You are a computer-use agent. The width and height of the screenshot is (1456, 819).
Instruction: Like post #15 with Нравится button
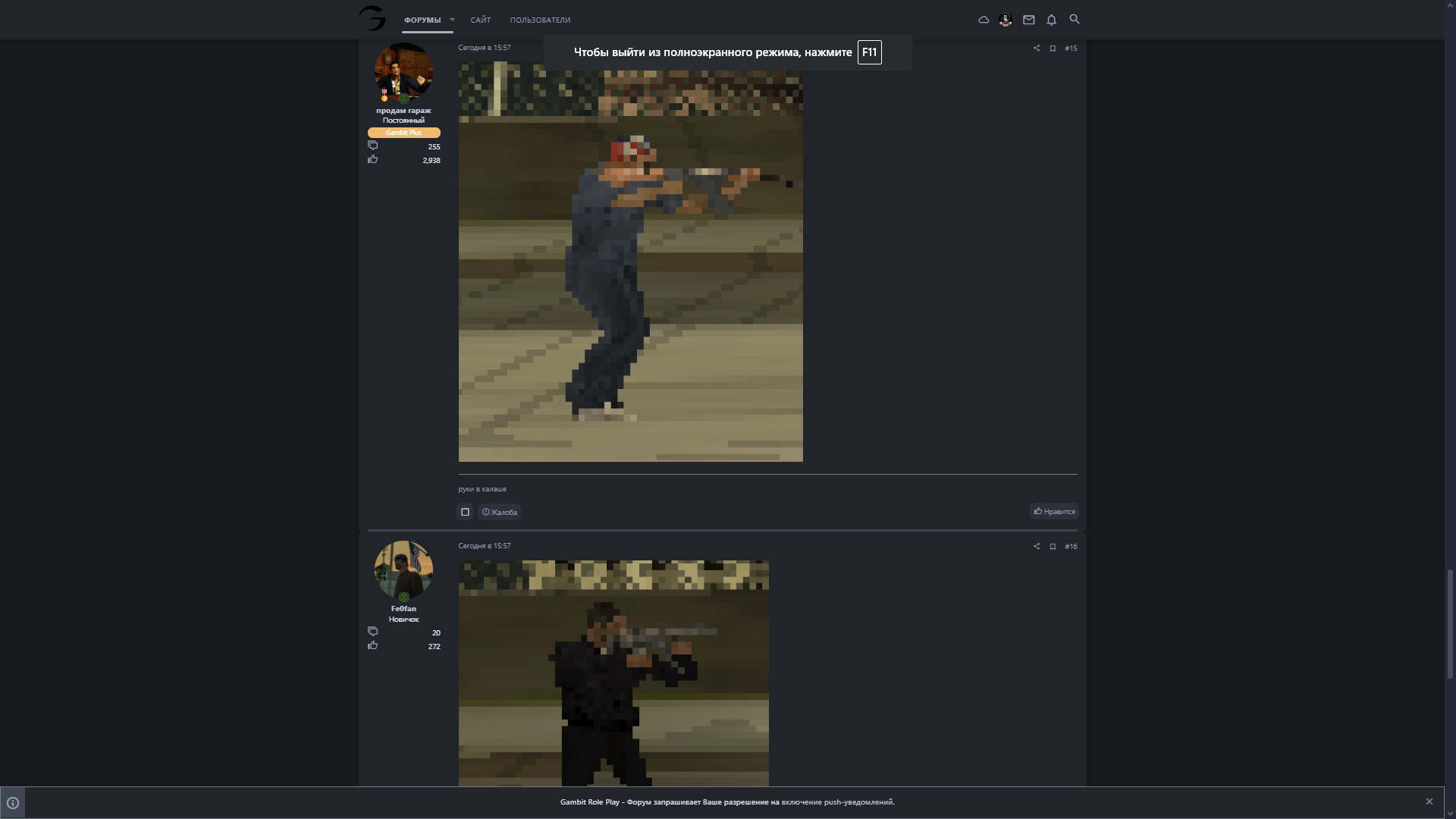tap(1054, 512)
